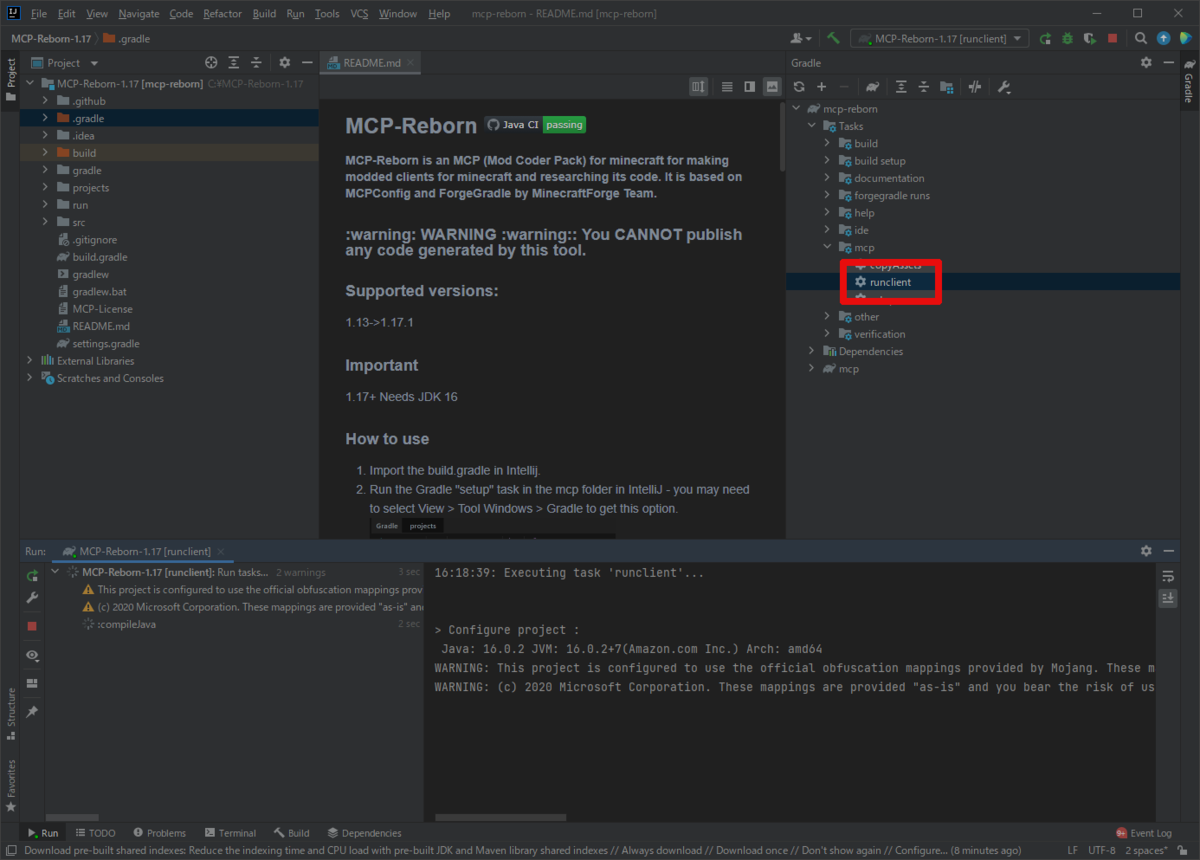
Task: Expand the .github folder
Action: pyautogui.click(x=45, y=101)
